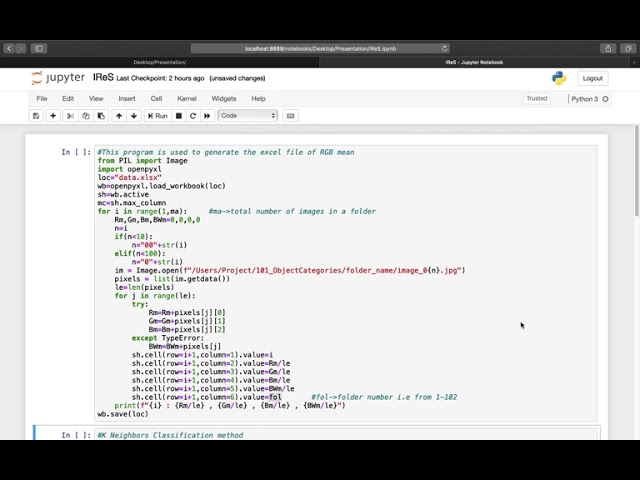Toggle the Safari sidebar button

[39, 49]
